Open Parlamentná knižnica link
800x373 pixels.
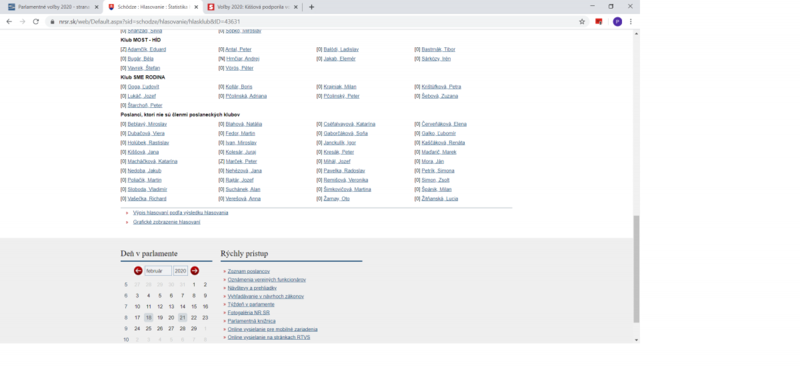coord(252,321)
